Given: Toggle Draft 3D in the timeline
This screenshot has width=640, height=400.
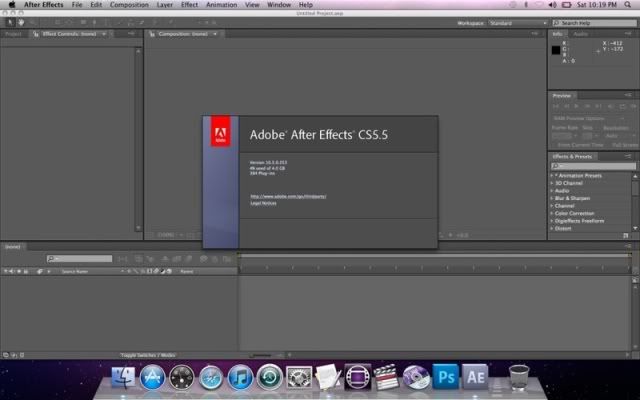Looking at the screenshot, I should point(150,259).
